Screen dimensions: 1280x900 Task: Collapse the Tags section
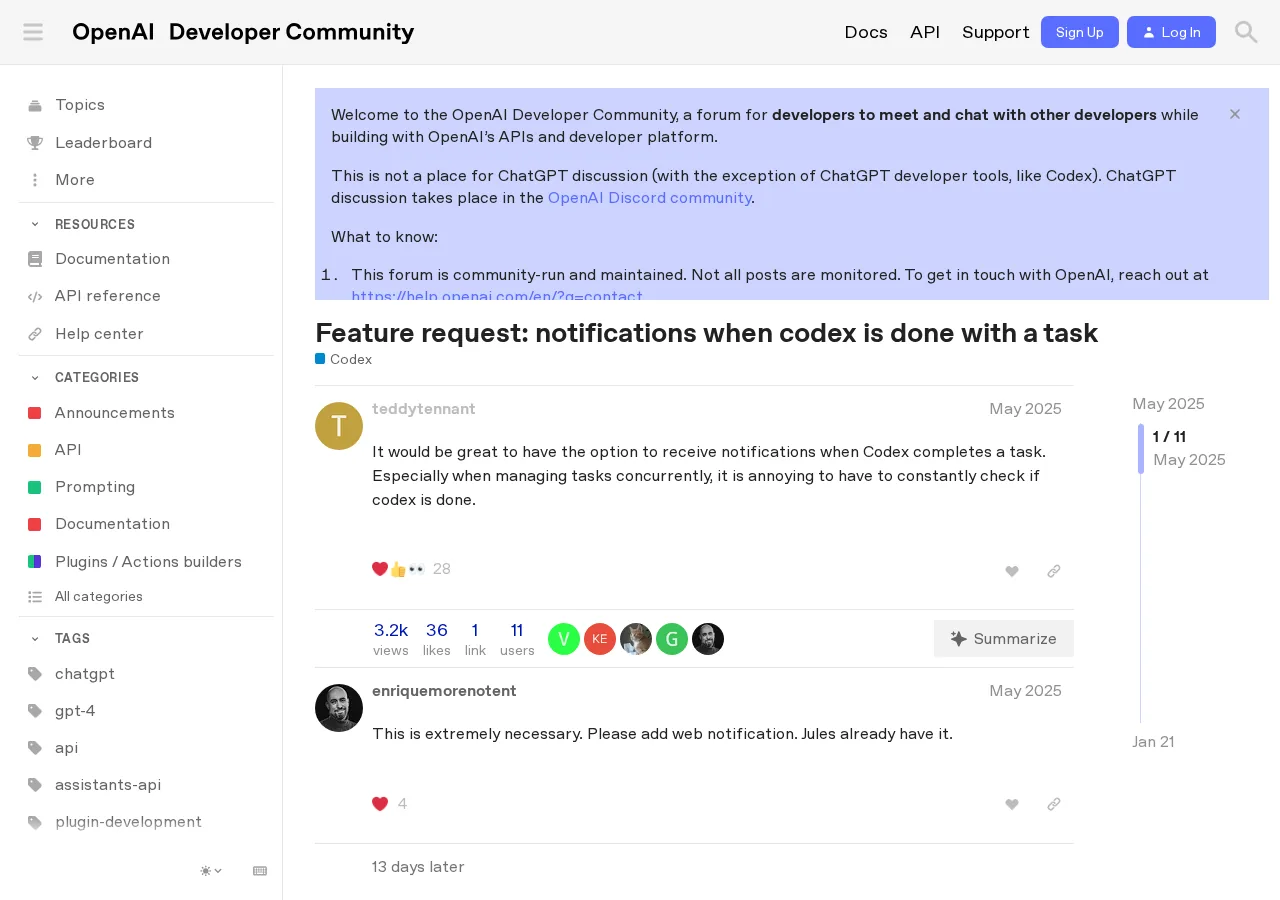coord(35,638)
